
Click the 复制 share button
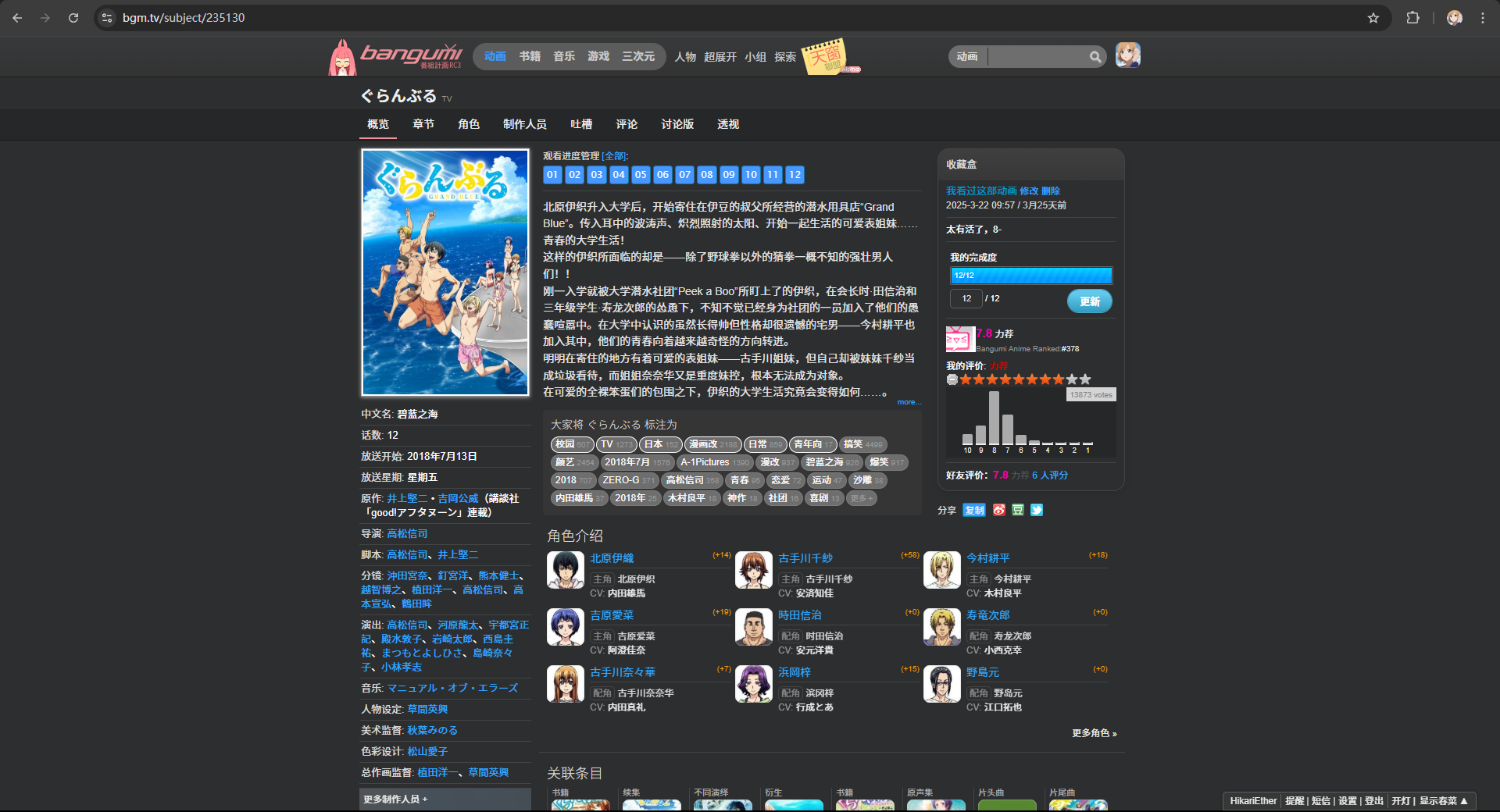click(974, 510)
